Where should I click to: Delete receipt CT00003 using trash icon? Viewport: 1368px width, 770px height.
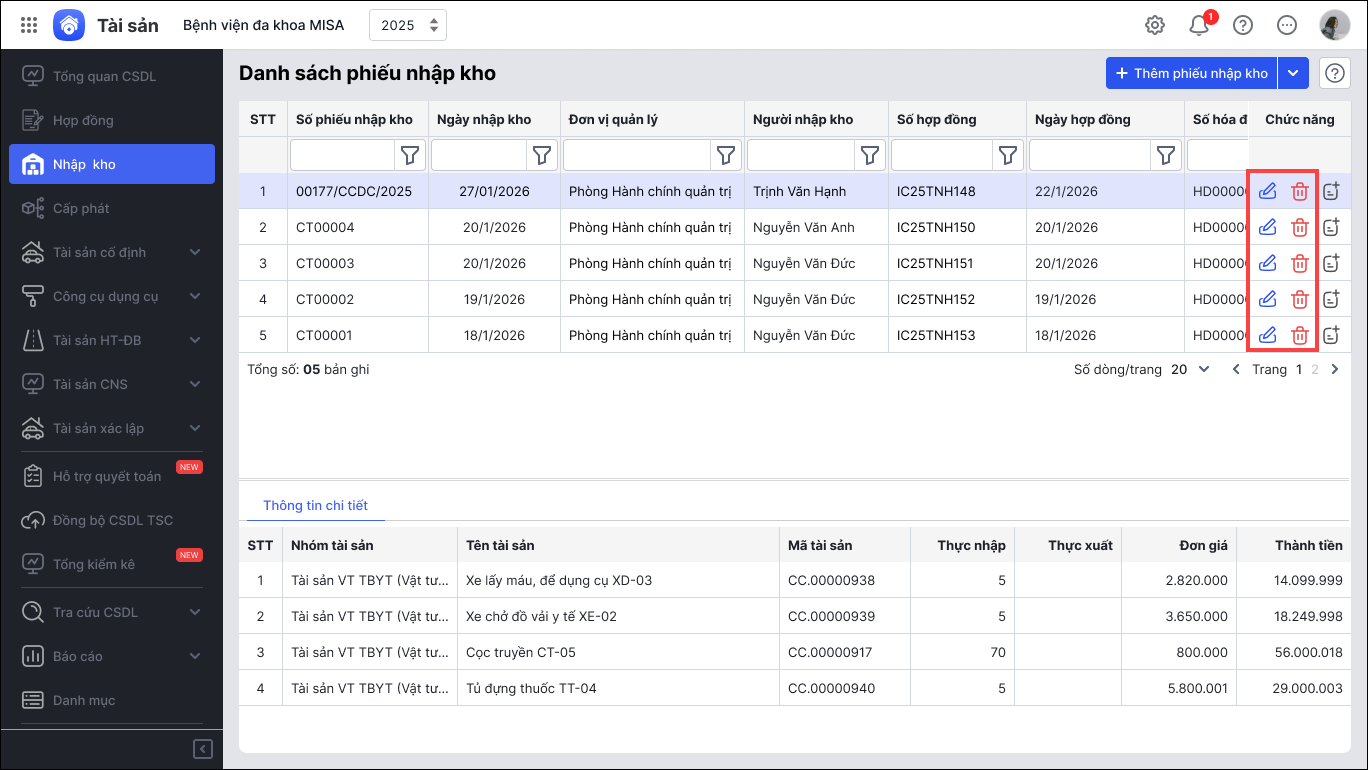1299,263
